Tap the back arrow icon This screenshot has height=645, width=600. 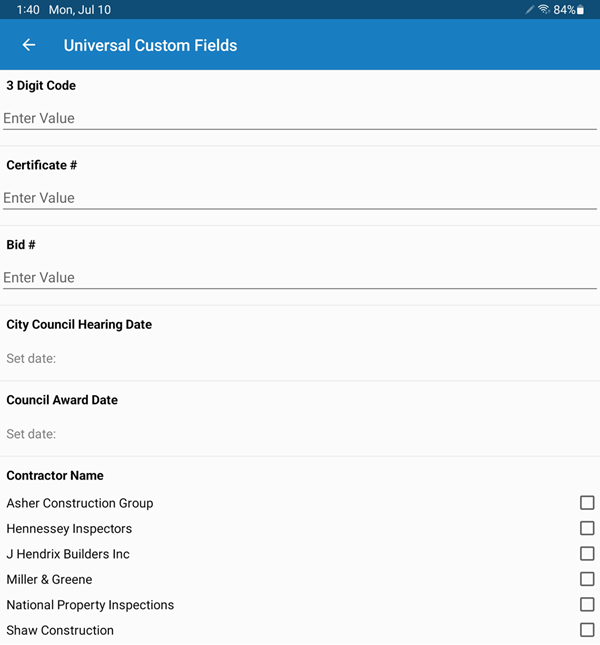point(29,45)
